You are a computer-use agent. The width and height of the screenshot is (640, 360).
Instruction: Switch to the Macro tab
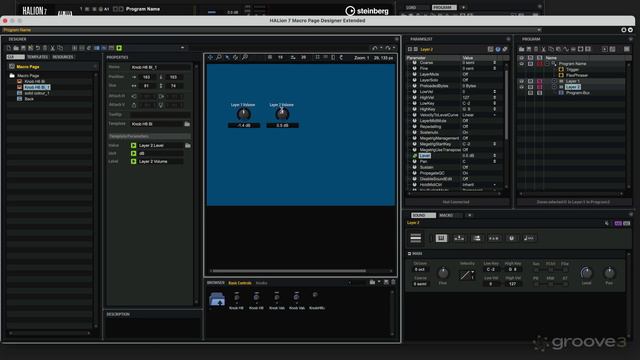tap(446, 215)
